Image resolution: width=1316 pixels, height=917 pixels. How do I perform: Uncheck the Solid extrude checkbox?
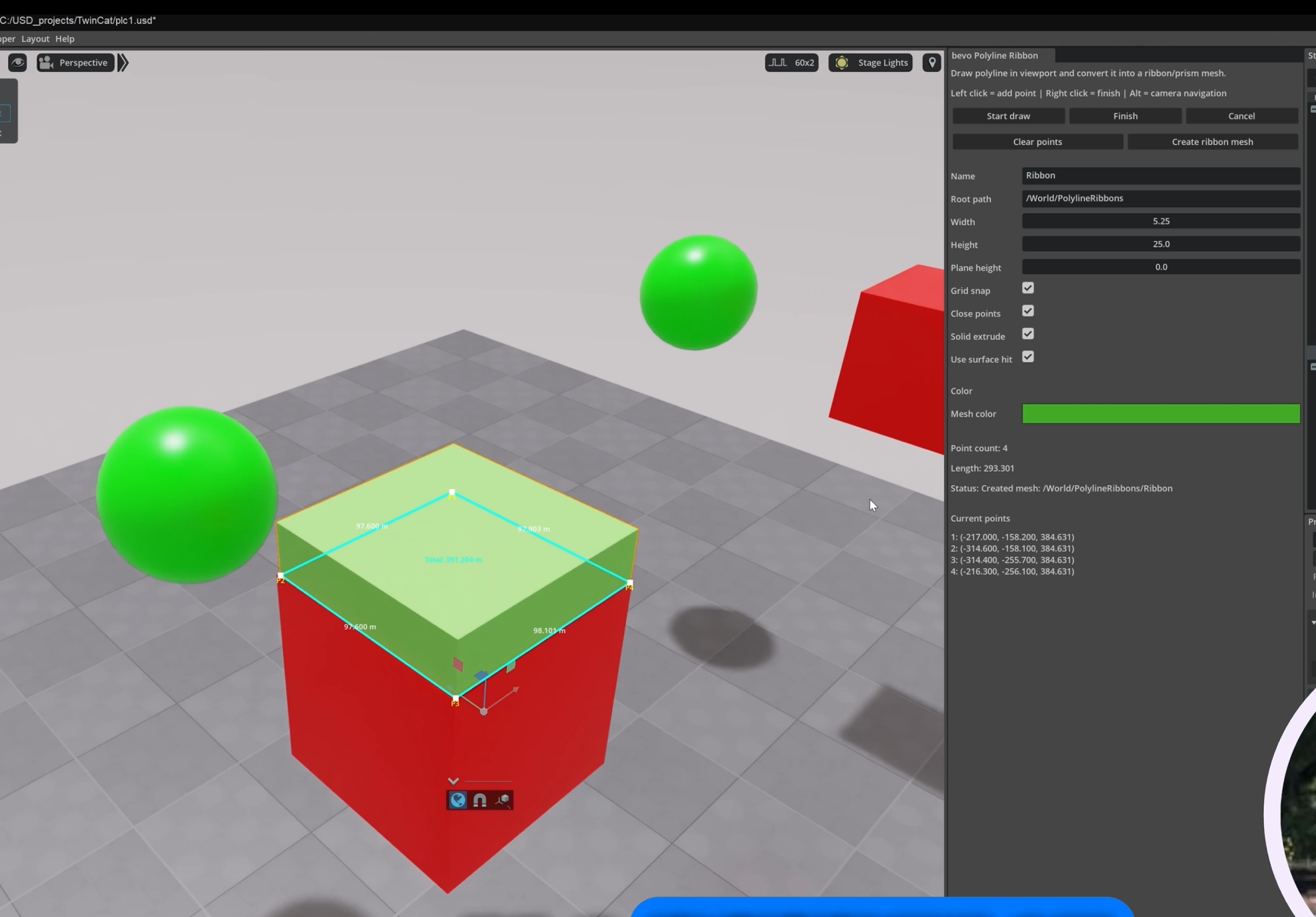[1028, 334]
